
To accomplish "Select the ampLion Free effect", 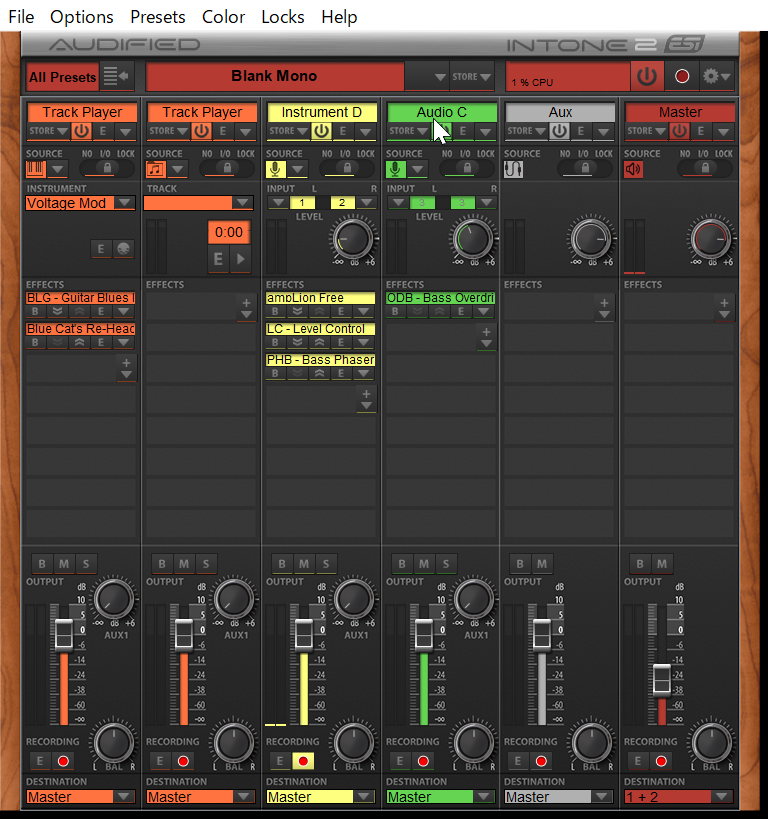I will 320,298.
